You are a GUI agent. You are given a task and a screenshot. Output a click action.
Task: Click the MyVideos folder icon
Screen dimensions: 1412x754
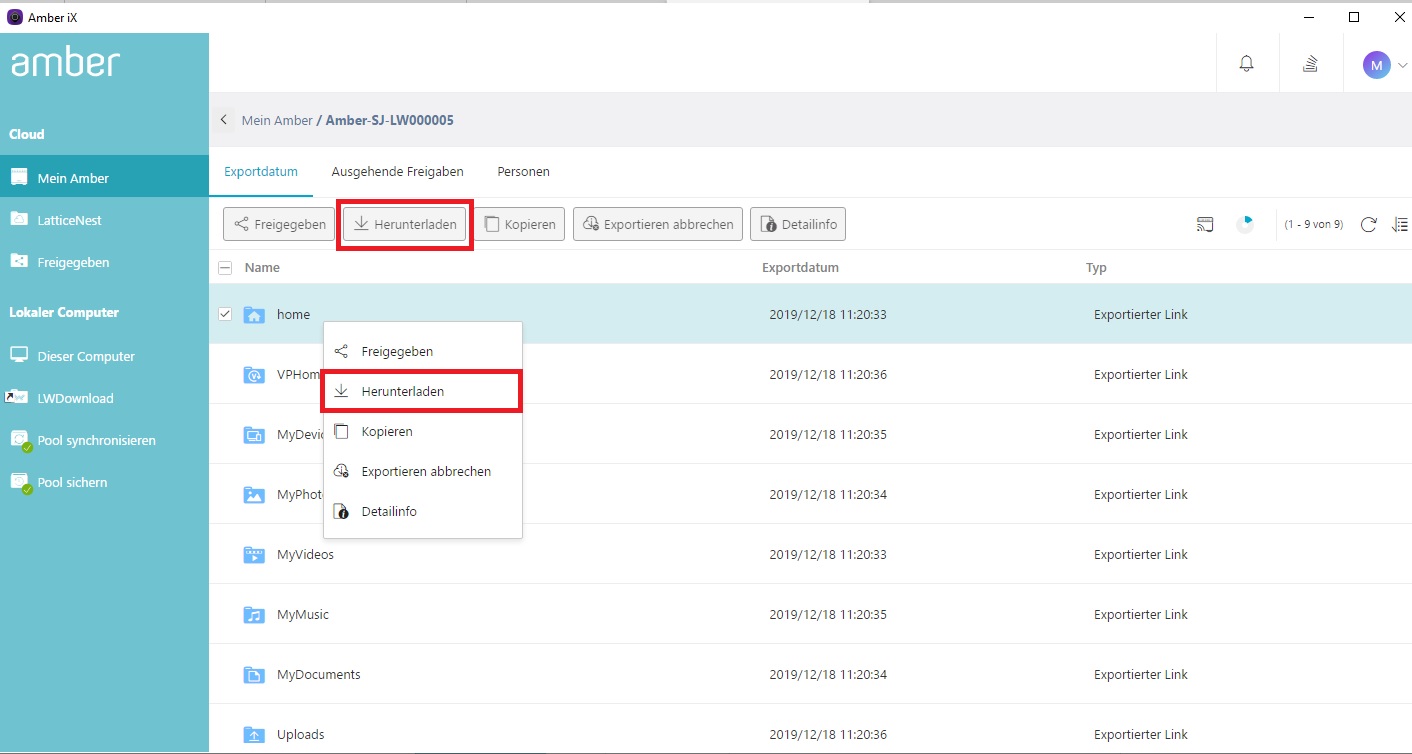254,555
